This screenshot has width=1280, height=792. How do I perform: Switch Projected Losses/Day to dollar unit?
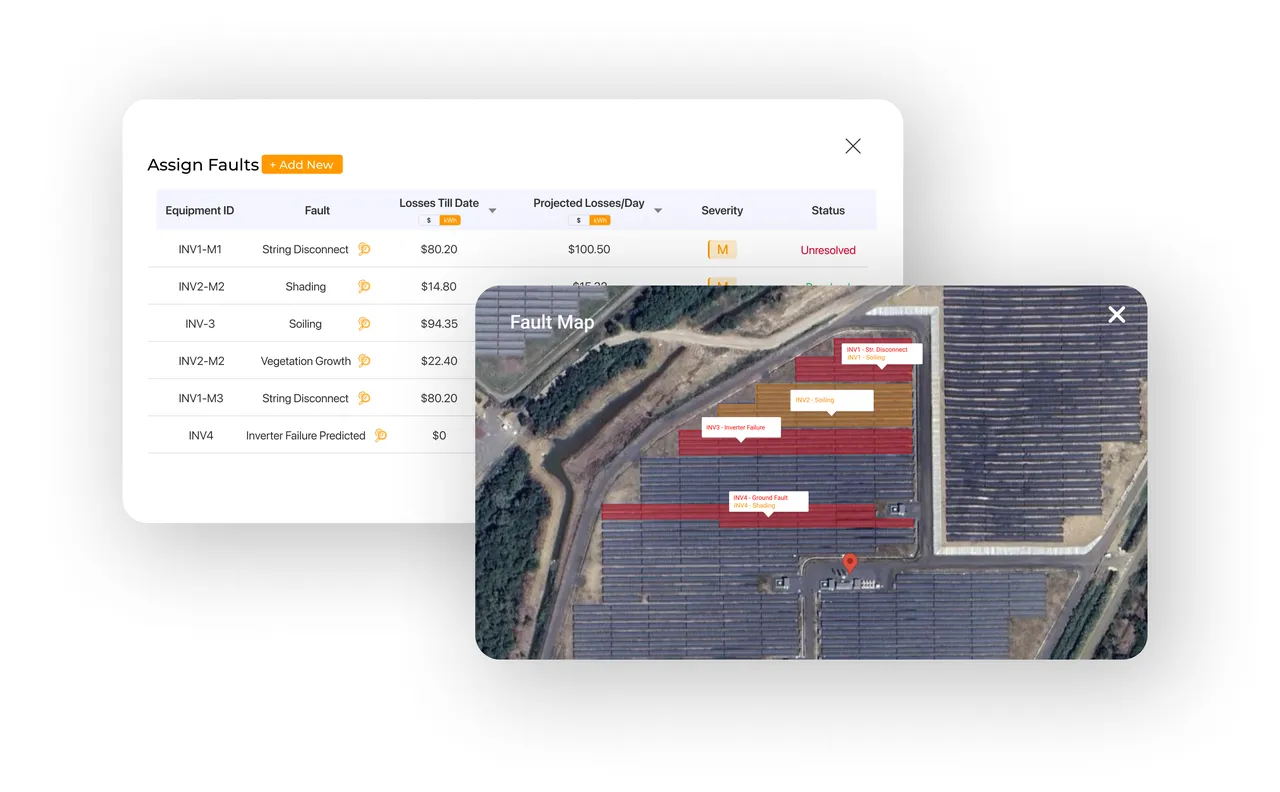578,220
